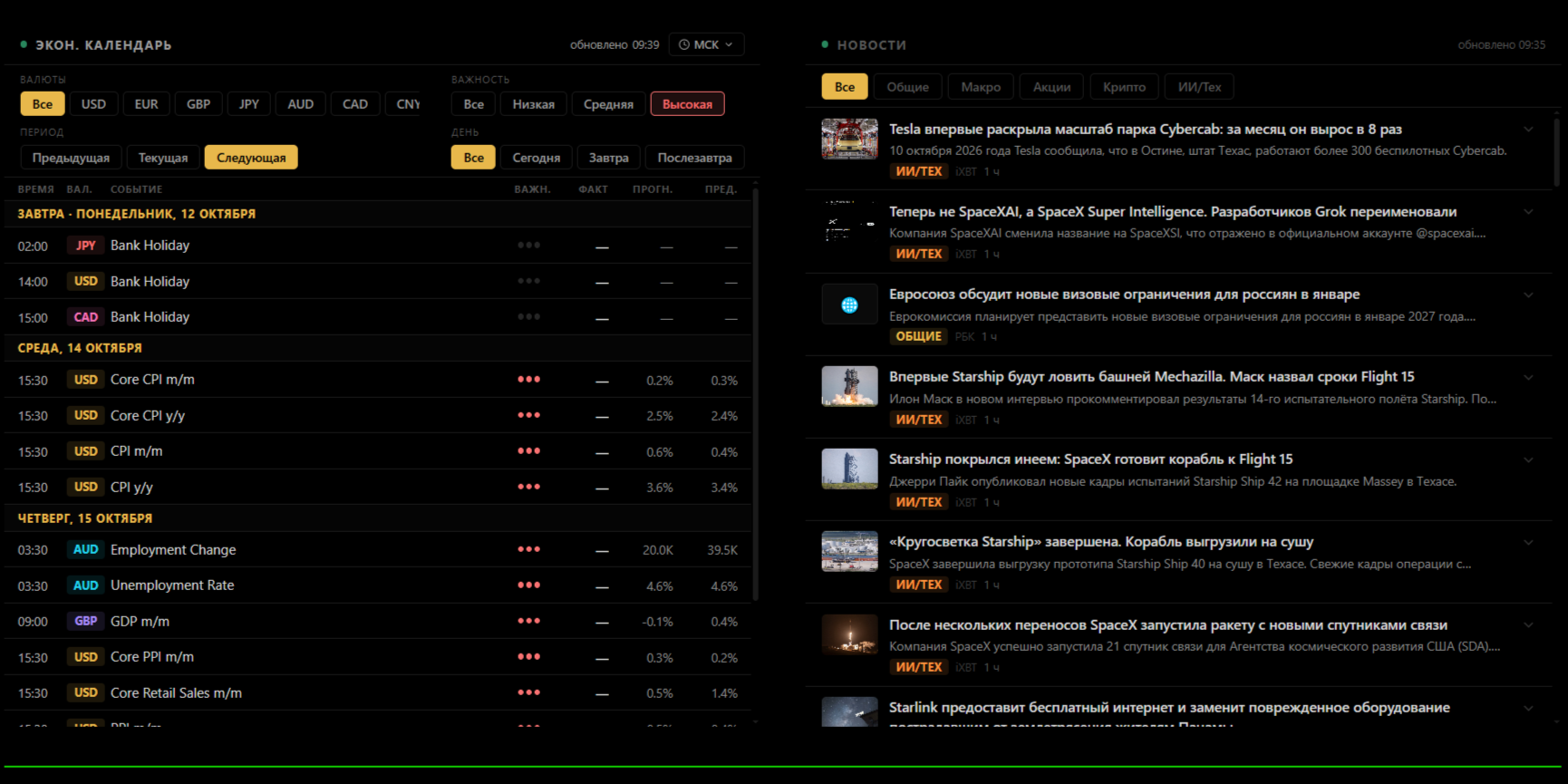Expand the Starship покрылся инеем news item
1568x784 pixels.
click(x=1528, y=460)
